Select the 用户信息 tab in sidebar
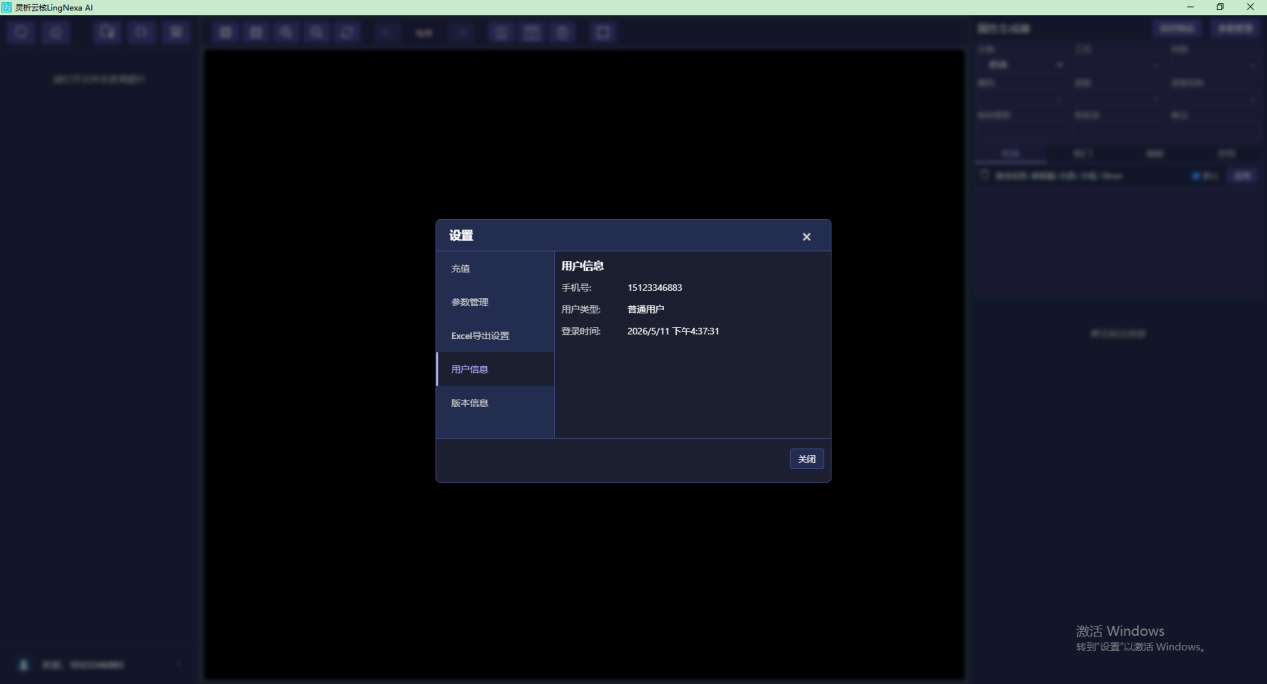This screenshot has width=1267, height=684. pos(495,369)
